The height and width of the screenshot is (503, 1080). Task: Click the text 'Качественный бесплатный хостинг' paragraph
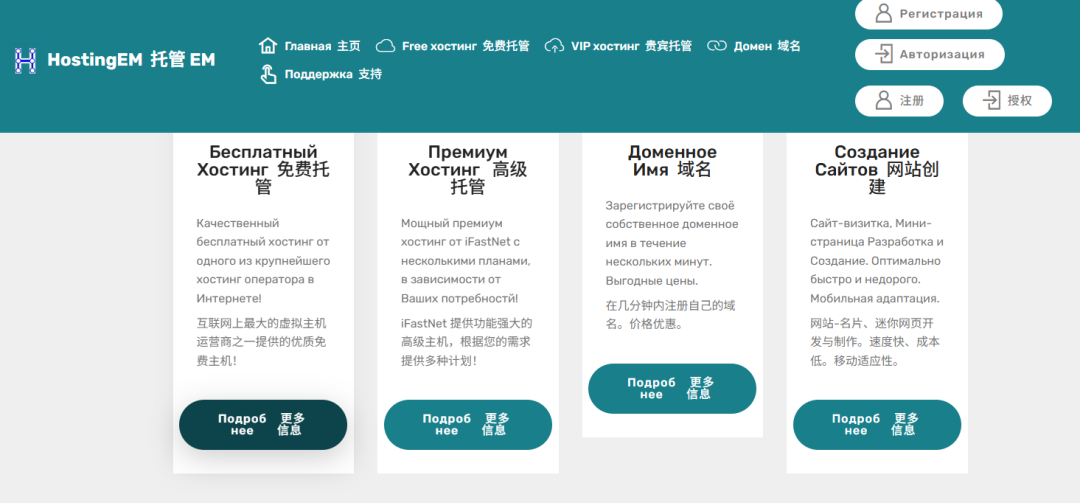point(263,261)
